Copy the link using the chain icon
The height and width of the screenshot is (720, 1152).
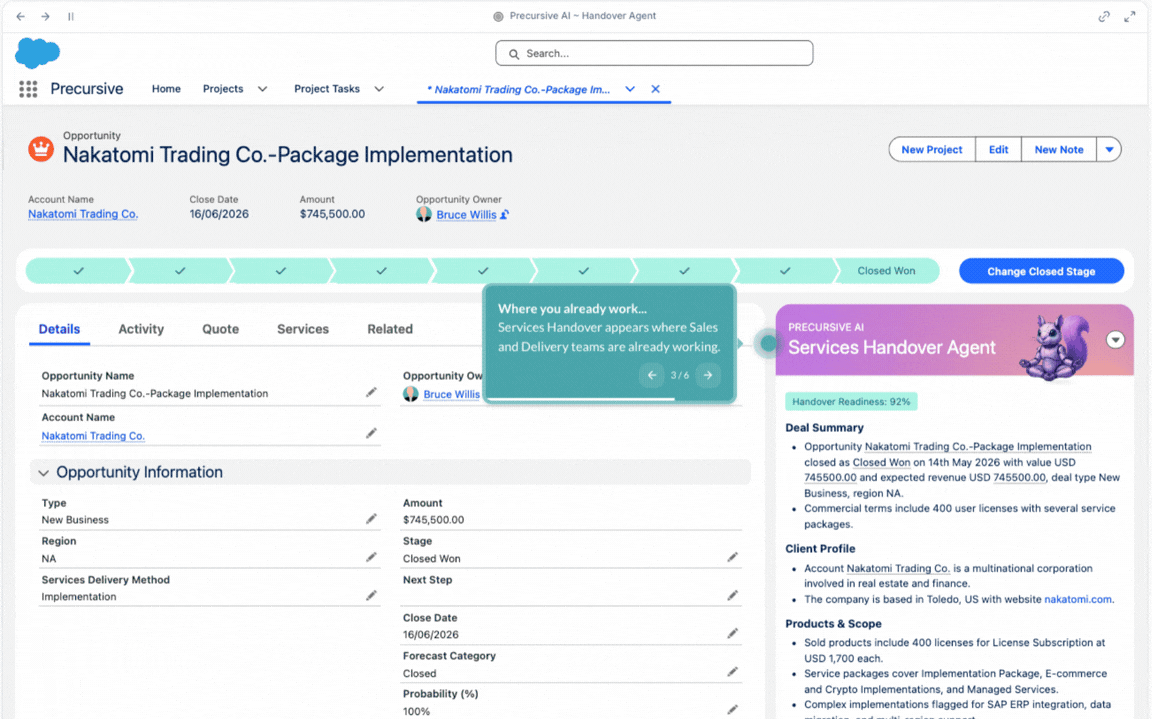click(x=1104, y=16)
